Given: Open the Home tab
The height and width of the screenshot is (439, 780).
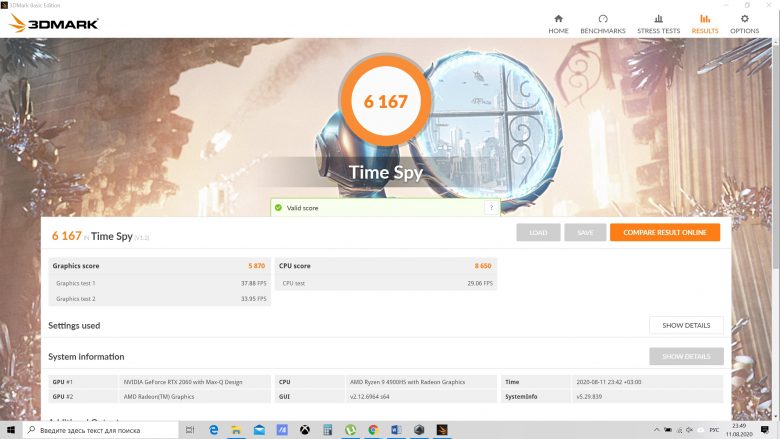Looking at the screenshot, I should pyautogui.click(x=558, y=24).
